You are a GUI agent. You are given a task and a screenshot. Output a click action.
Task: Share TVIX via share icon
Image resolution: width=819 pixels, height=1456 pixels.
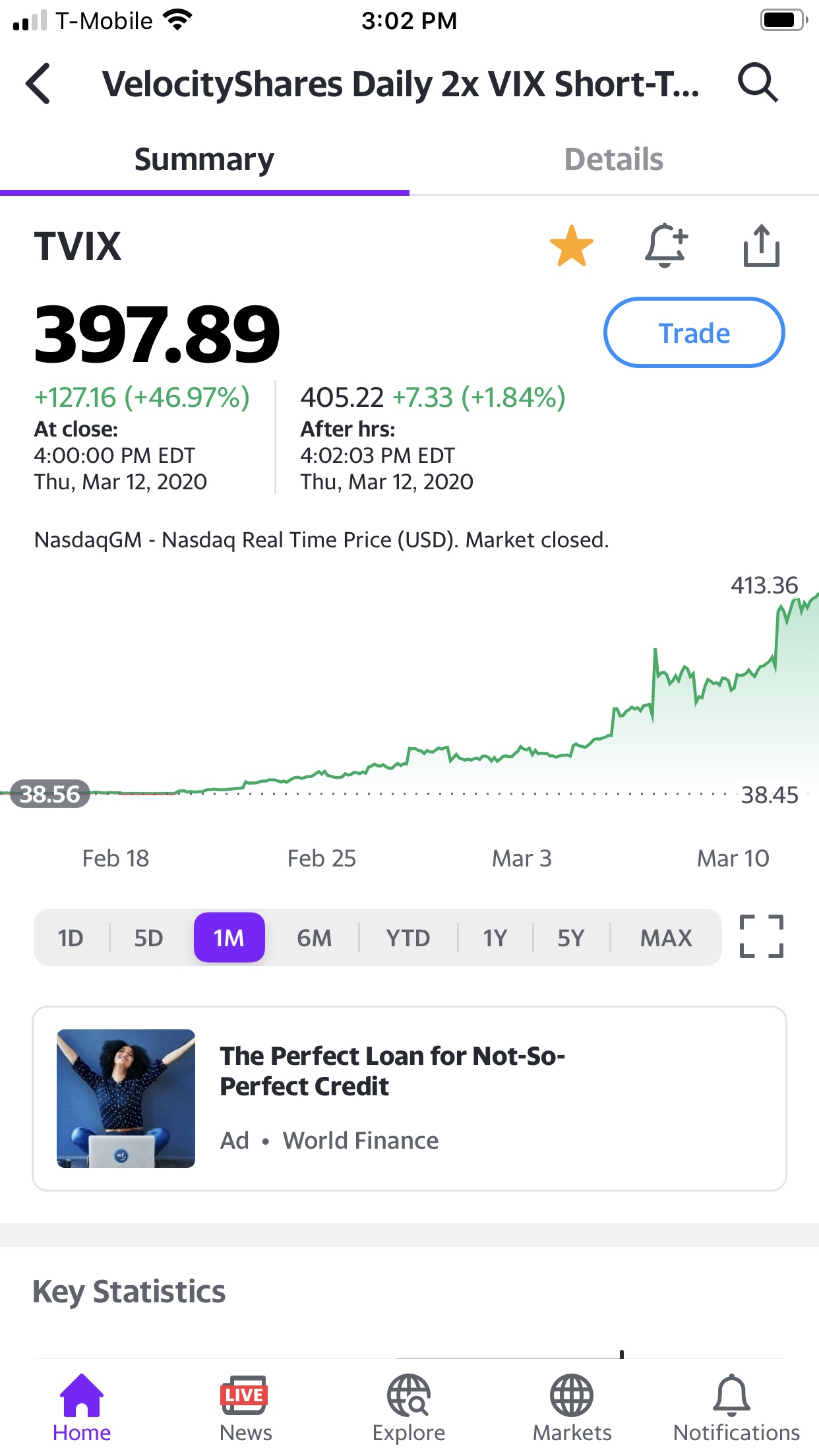tap(761, 246)
